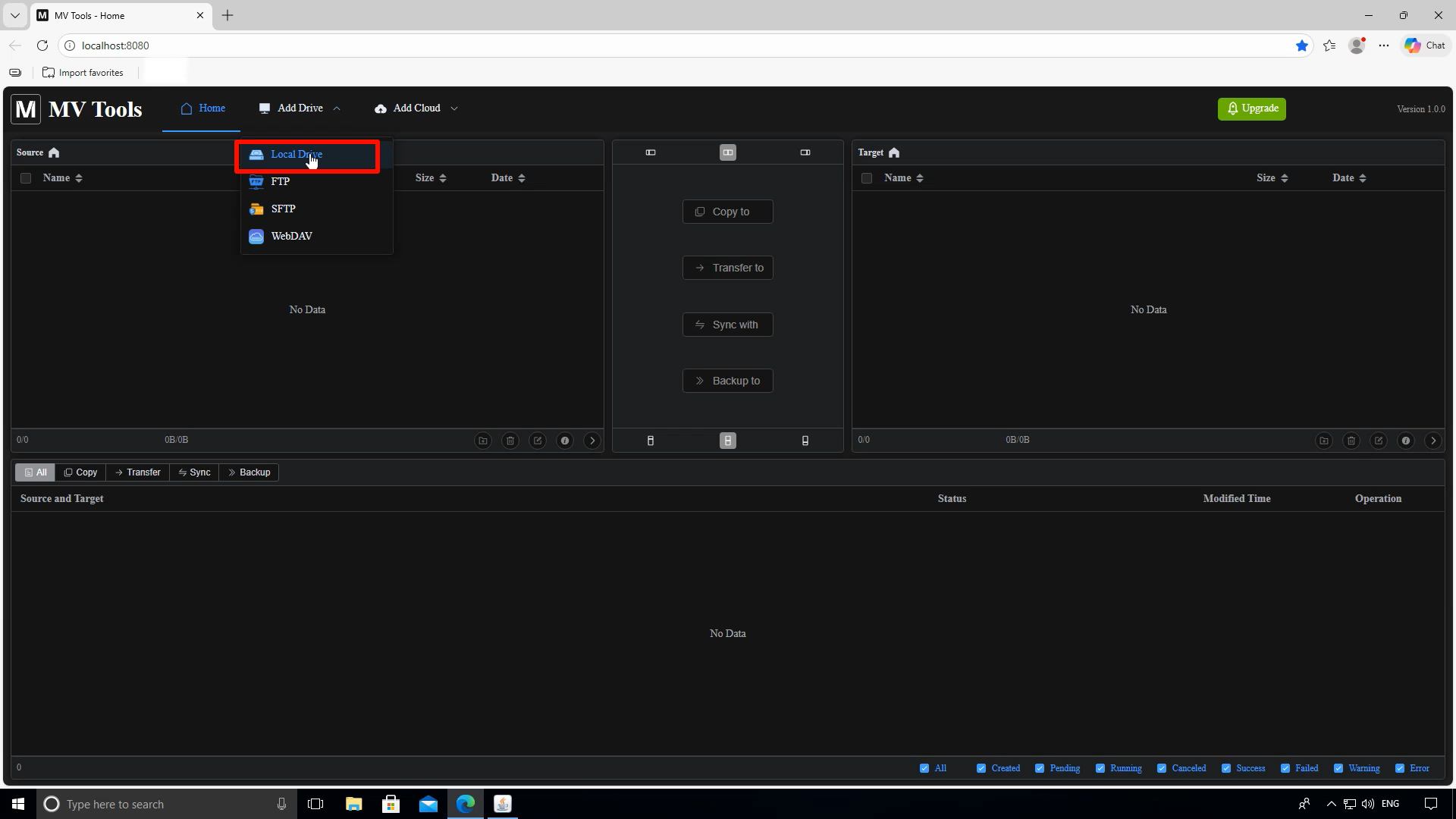Open the delete icon in the Source toolbar

tap(510, 441)
